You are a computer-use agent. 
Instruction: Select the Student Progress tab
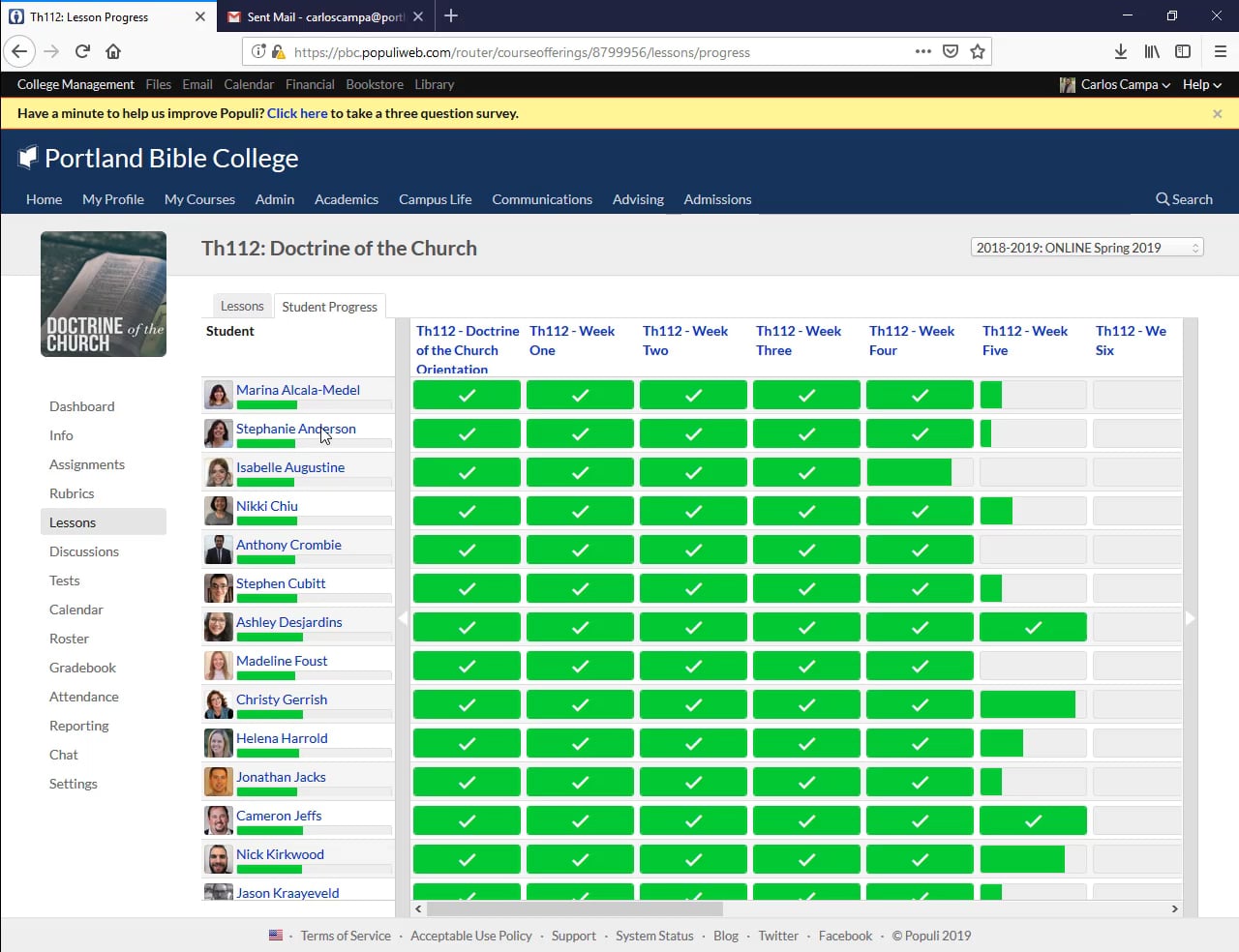pos(329,307)
